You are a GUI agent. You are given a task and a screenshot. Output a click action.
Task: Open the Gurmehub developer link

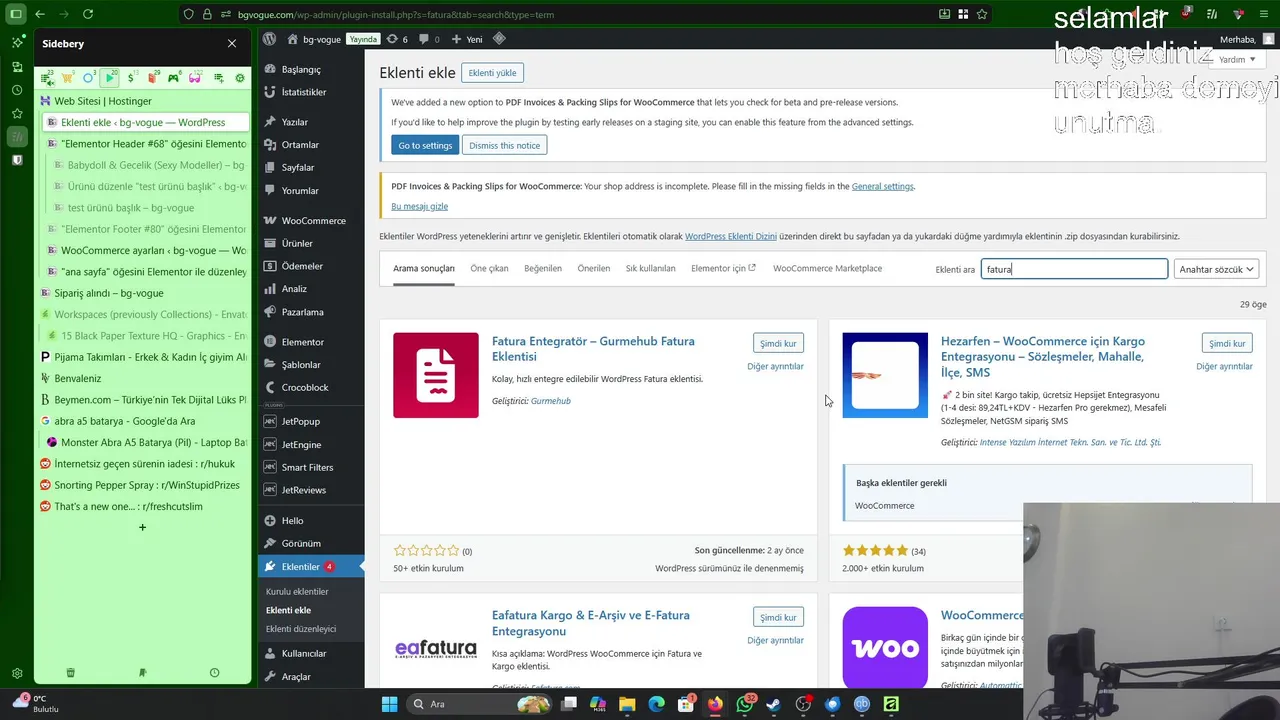(550, 401)
